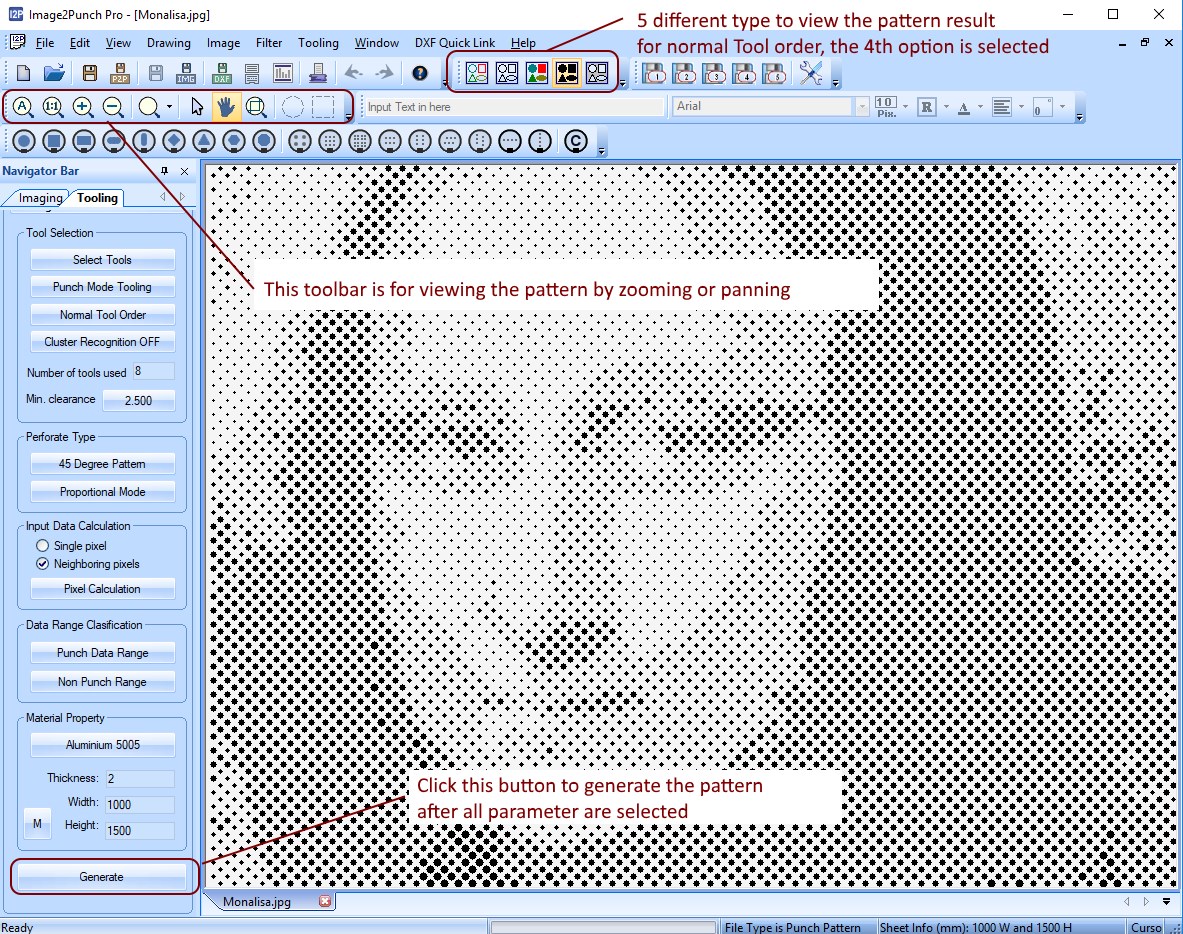Click the Aluminium 5005 material button
The height and width of the screenshot is (934, 1183).
click(x=103, y=745)
